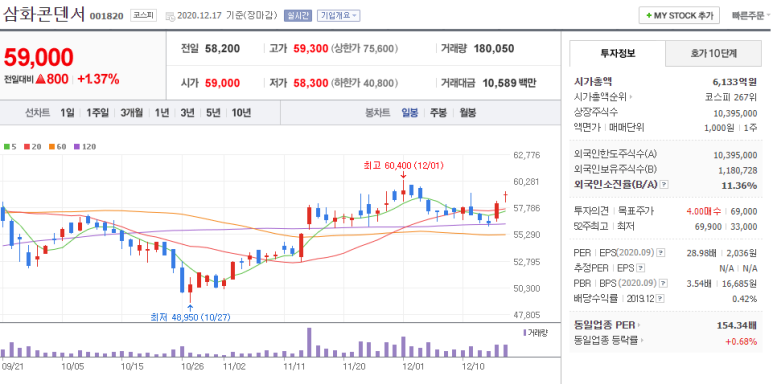This screenshot has height=384, width=773.
Task: Click the 52주최고 value 69,900
Action: [708, 226]
